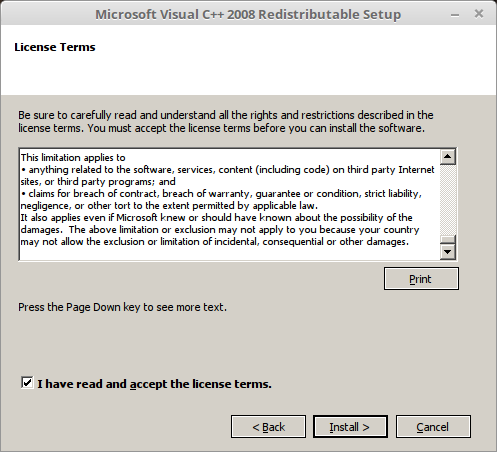Click the window title "Microsoft Visual C++ 2008 Redistributable Setup"
Screen dimensions: 497x452
[248, 15]
